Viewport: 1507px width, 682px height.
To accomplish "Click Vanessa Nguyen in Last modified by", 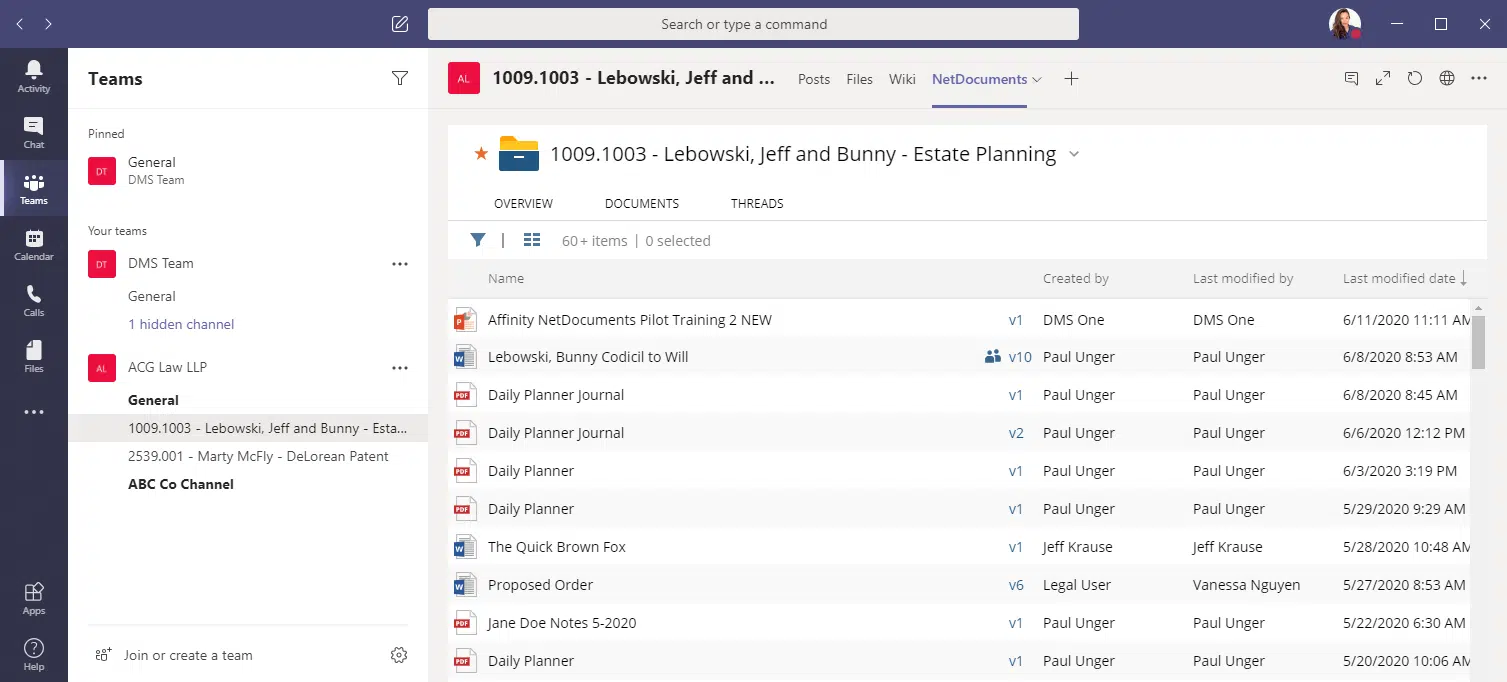I will [x=1247, y=585].
